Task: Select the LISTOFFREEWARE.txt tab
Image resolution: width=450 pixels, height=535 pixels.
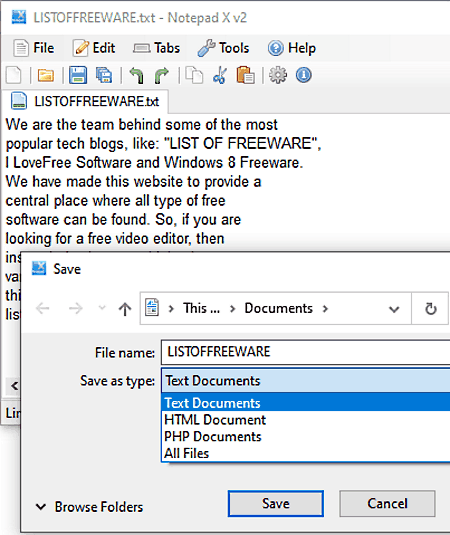Action: click(85, 101)
